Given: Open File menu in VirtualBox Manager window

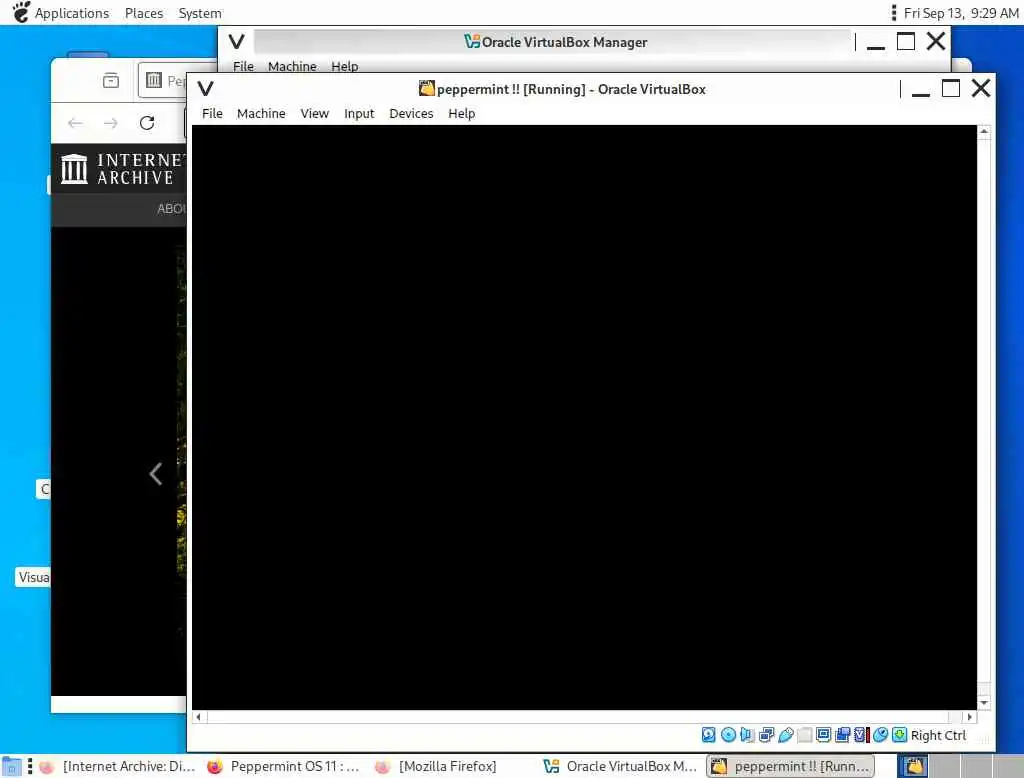Looking at the screenshot, I should pos(243,66).
